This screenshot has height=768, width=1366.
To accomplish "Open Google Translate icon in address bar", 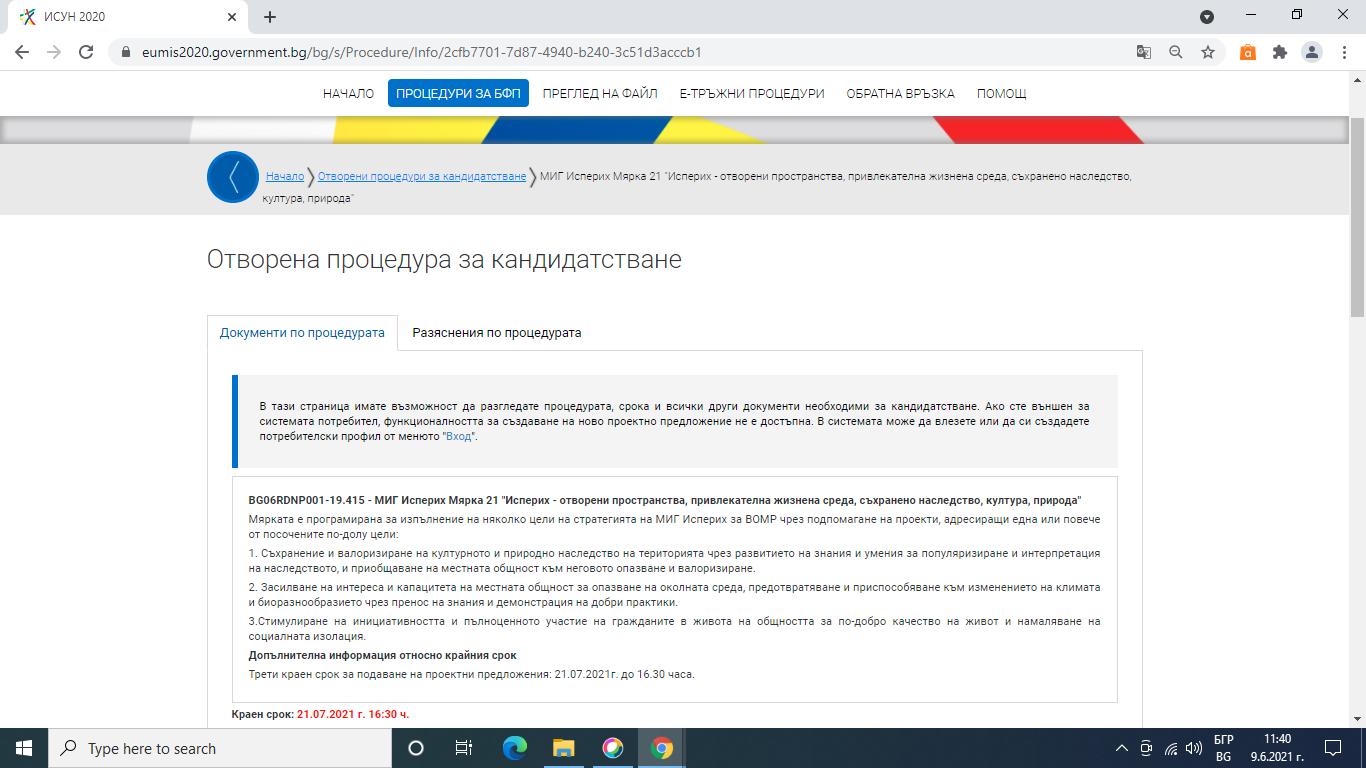I will [x=1144, y=52].
